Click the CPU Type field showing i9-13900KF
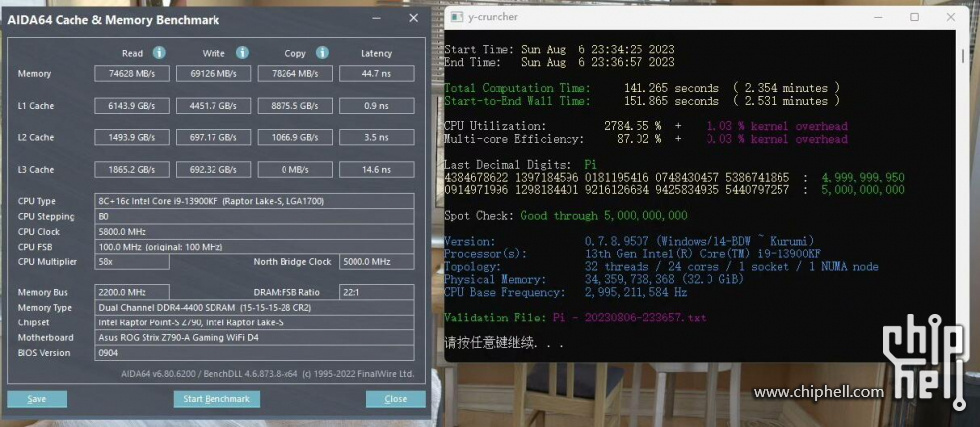This screenshot has height=427, width=980. pos(254,201)
